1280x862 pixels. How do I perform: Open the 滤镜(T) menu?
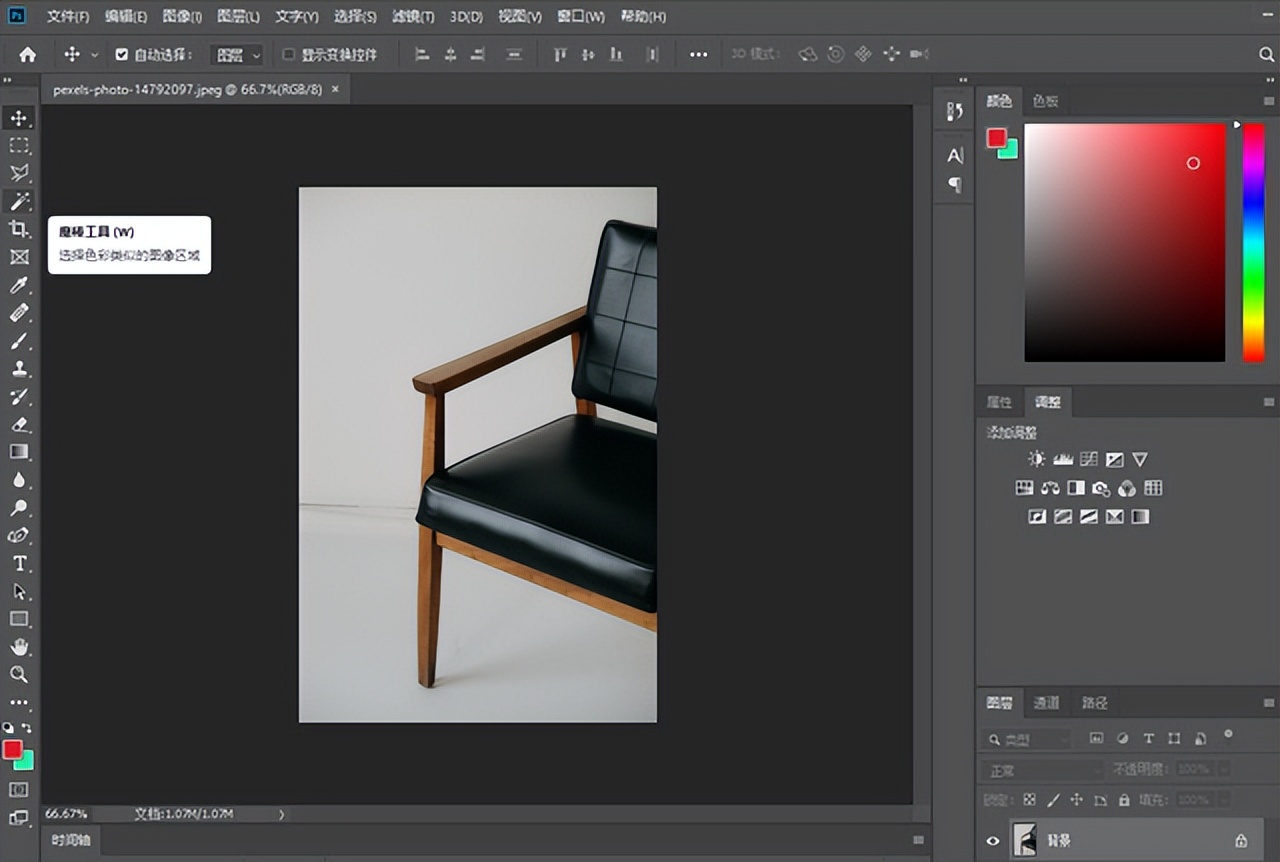pyautogui.click(x=413, y=17)
